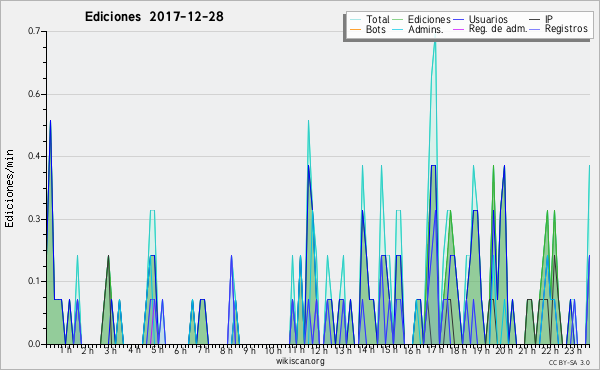Click the 17 h marker on time axis

(435, 350)
